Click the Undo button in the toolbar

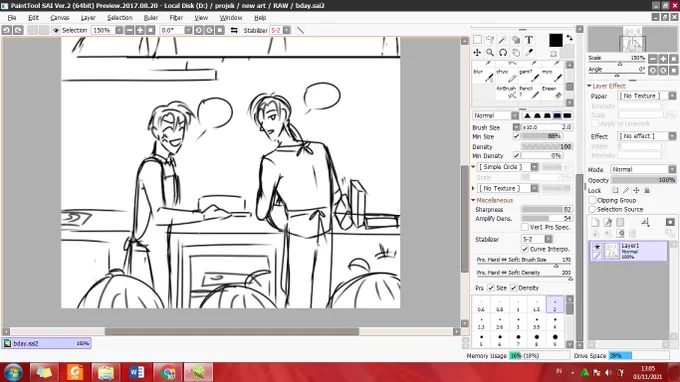7,30
